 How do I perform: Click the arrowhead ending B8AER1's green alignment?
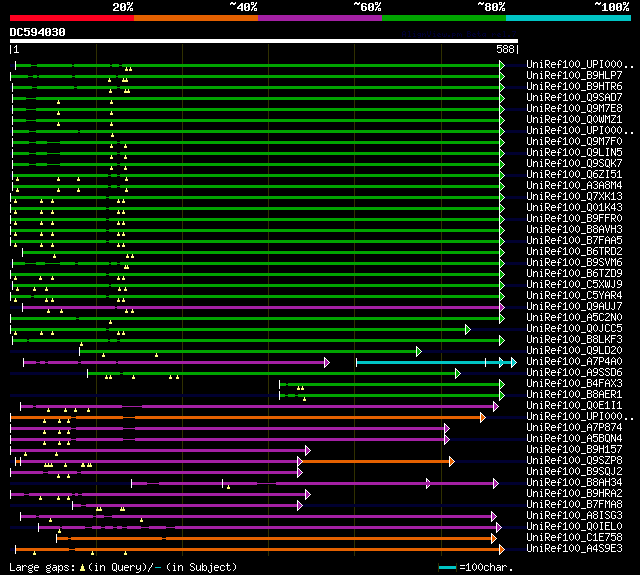pos(502,395)
